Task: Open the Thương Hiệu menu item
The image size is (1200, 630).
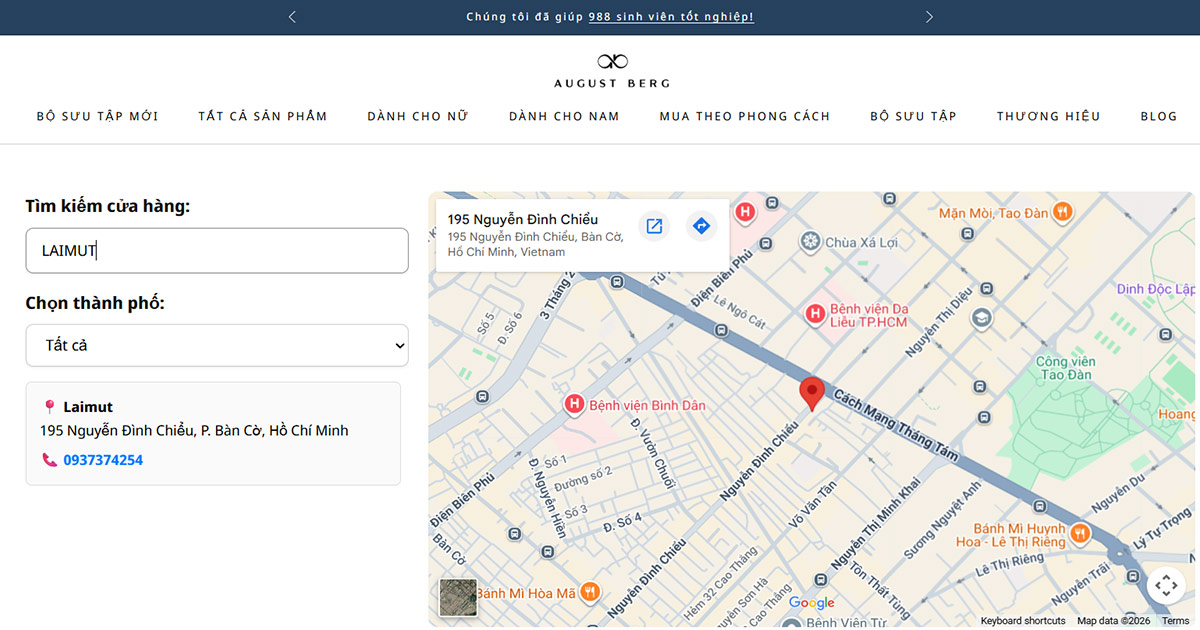Action: coord(1048,116)
